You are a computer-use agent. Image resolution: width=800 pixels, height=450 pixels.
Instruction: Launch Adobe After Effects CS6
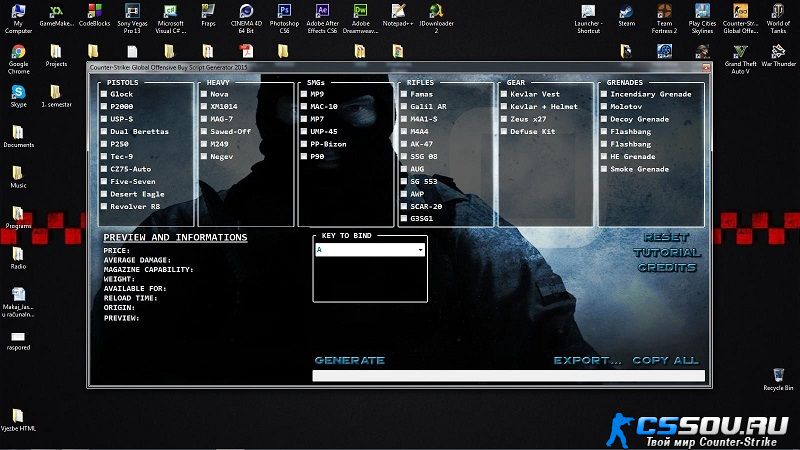322,18
